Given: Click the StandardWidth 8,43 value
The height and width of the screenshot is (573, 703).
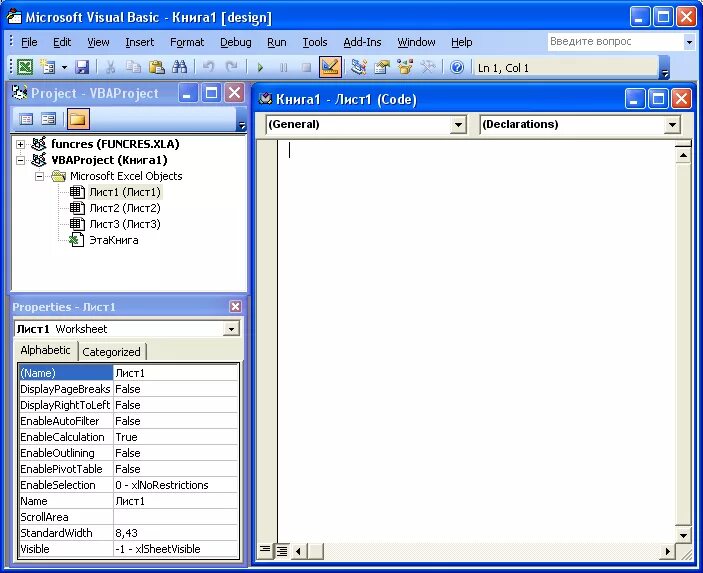Looking at the screenshot, I should [x=175, y=533].
